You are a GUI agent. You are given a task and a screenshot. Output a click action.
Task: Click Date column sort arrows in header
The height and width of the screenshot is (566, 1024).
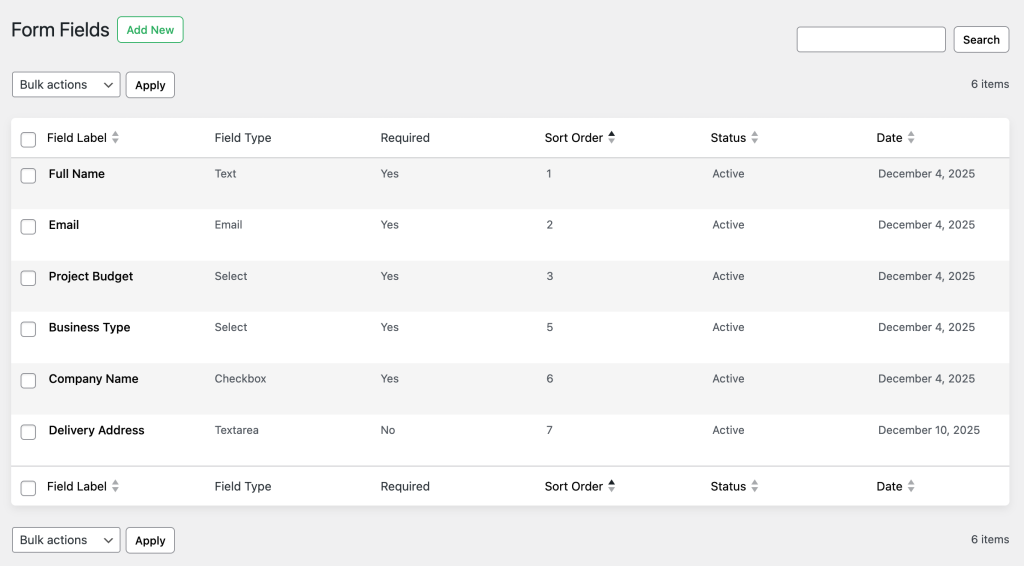pyautogui.click(x=911, y=138)
